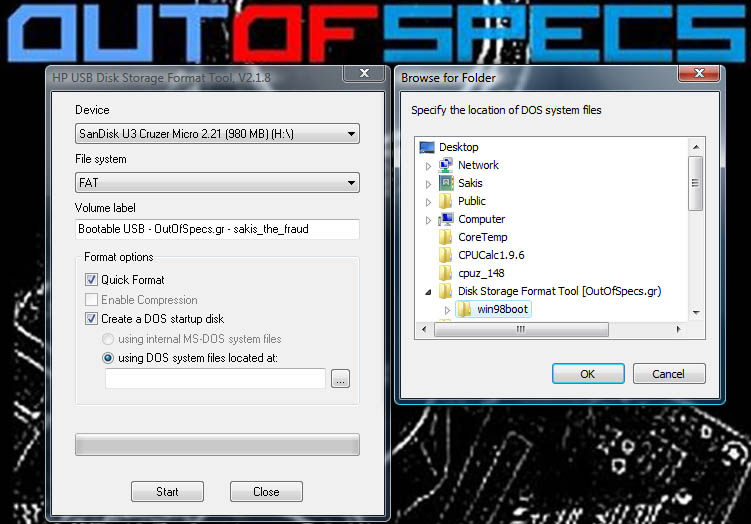Click Close button in the format tool
This screenshot has width=751, height=524.
point(266,491)
